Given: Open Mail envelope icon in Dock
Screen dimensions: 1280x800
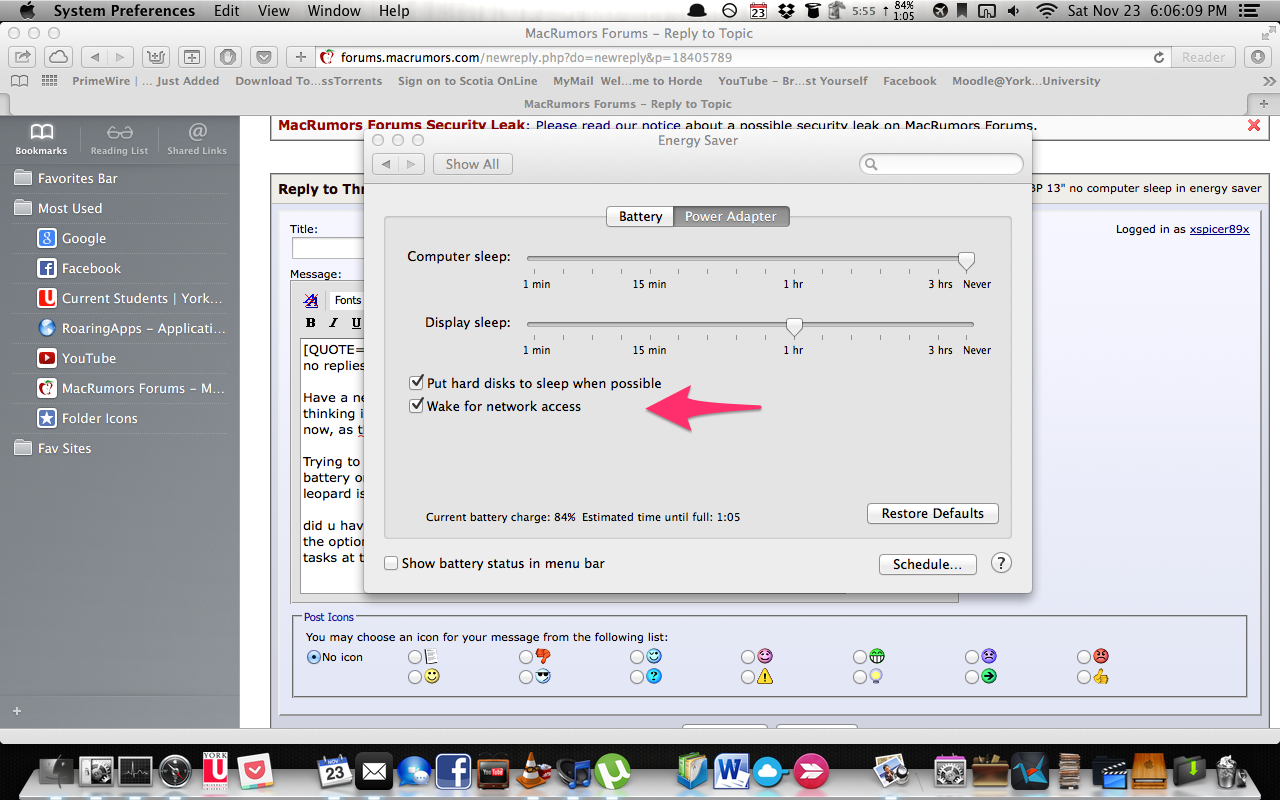Looking at the screenshot, I should [x=374, y=772].
